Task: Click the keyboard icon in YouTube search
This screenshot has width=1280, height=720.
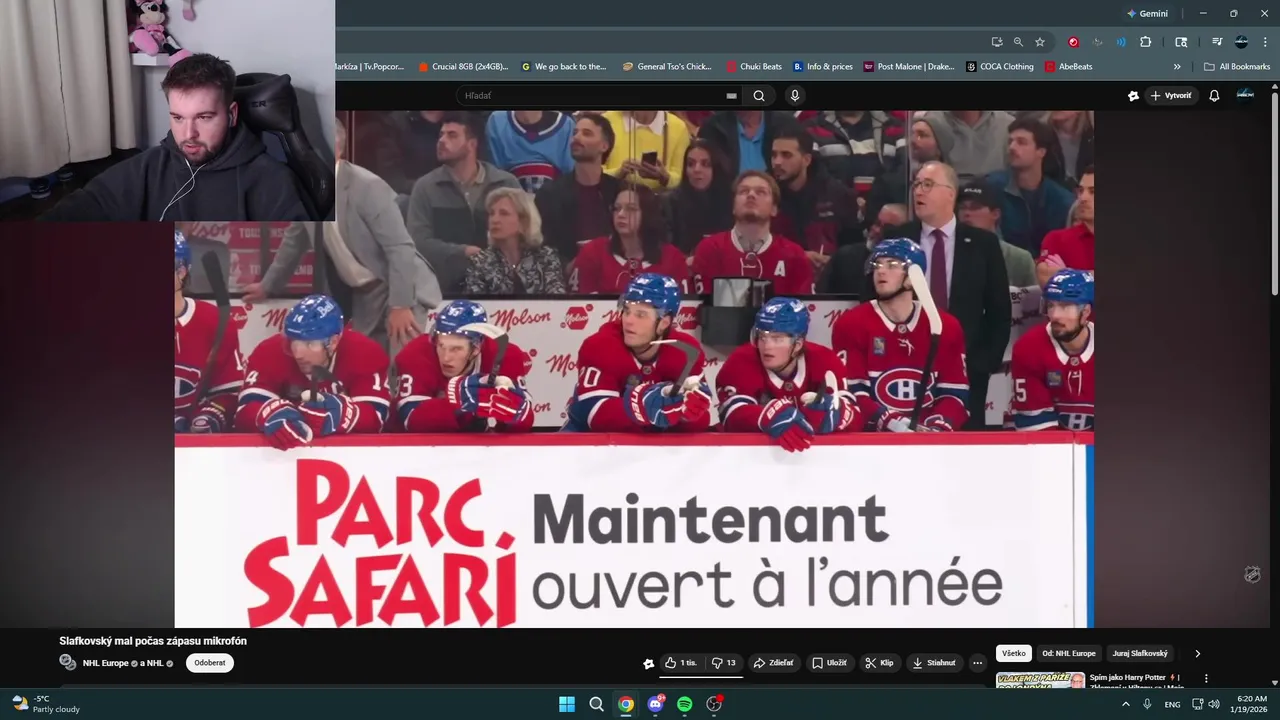Action: (x=731, y=96)
